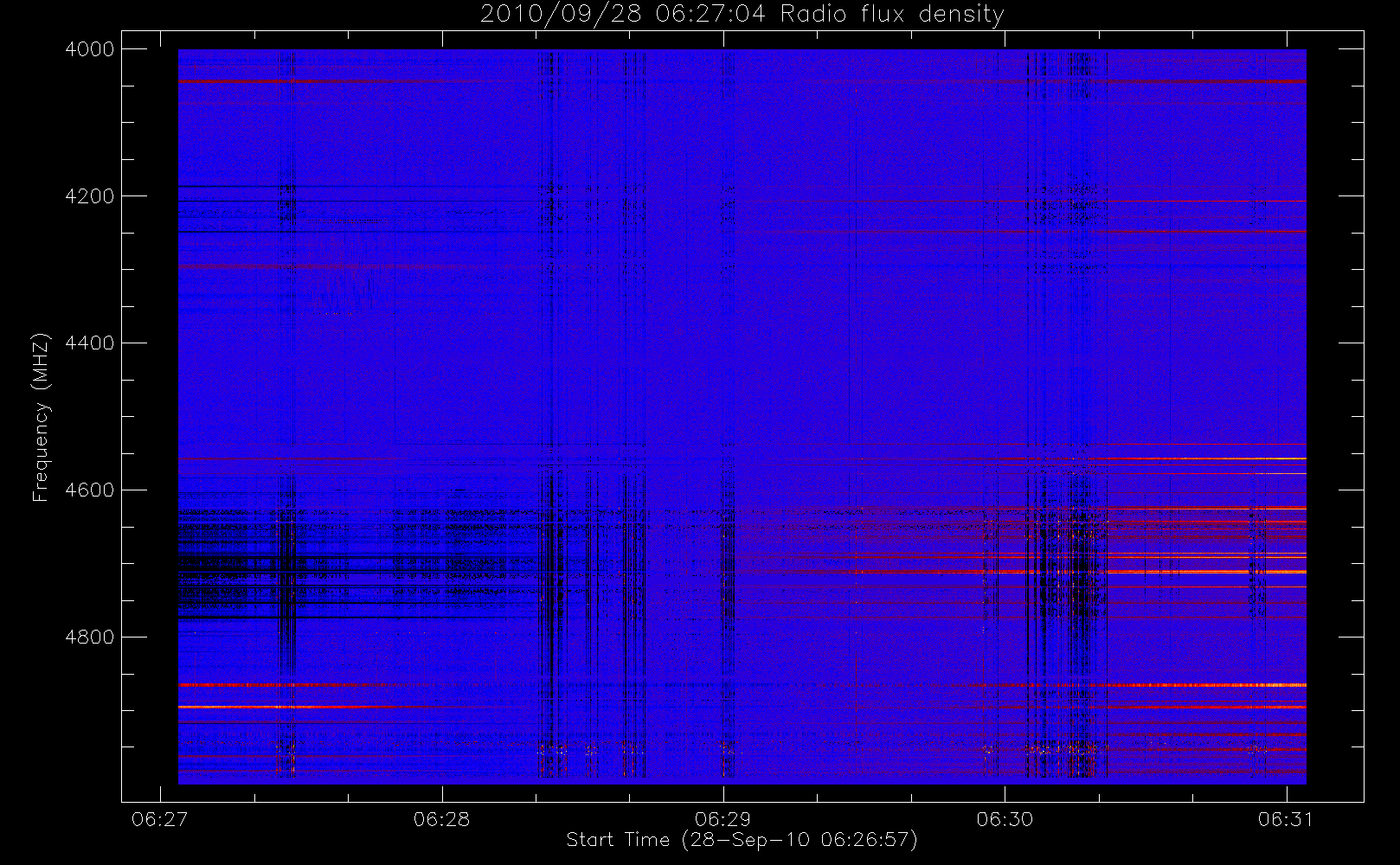Click the x-axis label 'Start Time (28-Sep-10 06:26:57)'
The image size is (1400, 865).
click(742, 840)
